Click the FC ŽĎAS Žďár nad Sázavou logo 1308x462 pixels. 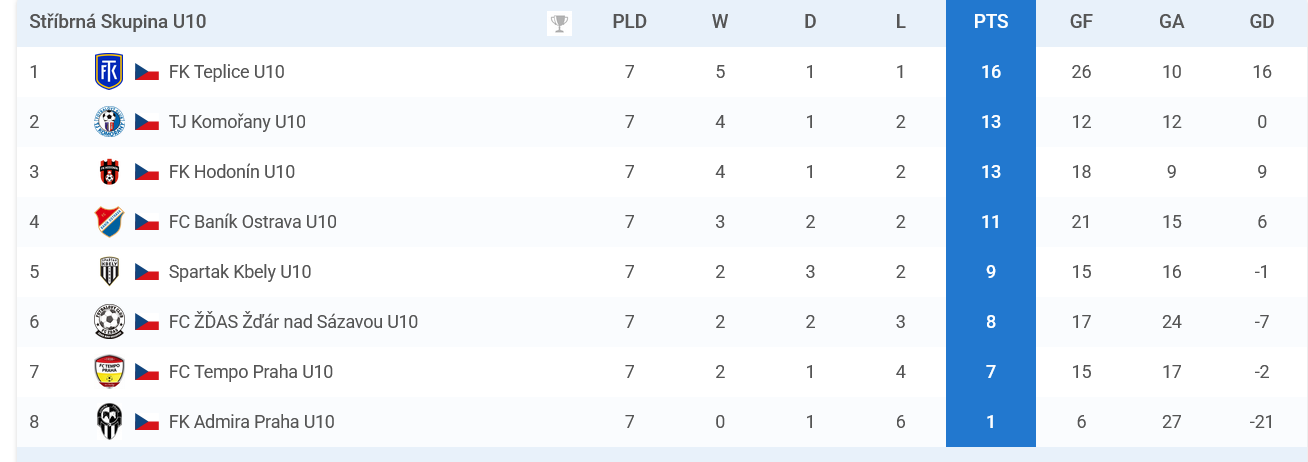pos(109,322)
